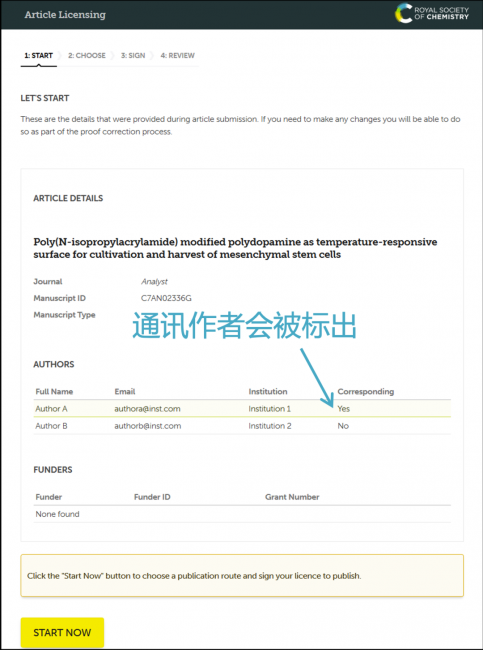Click the Grant Number column header
This screenshot has height=650, width=483.
click(x=292, y=497)
